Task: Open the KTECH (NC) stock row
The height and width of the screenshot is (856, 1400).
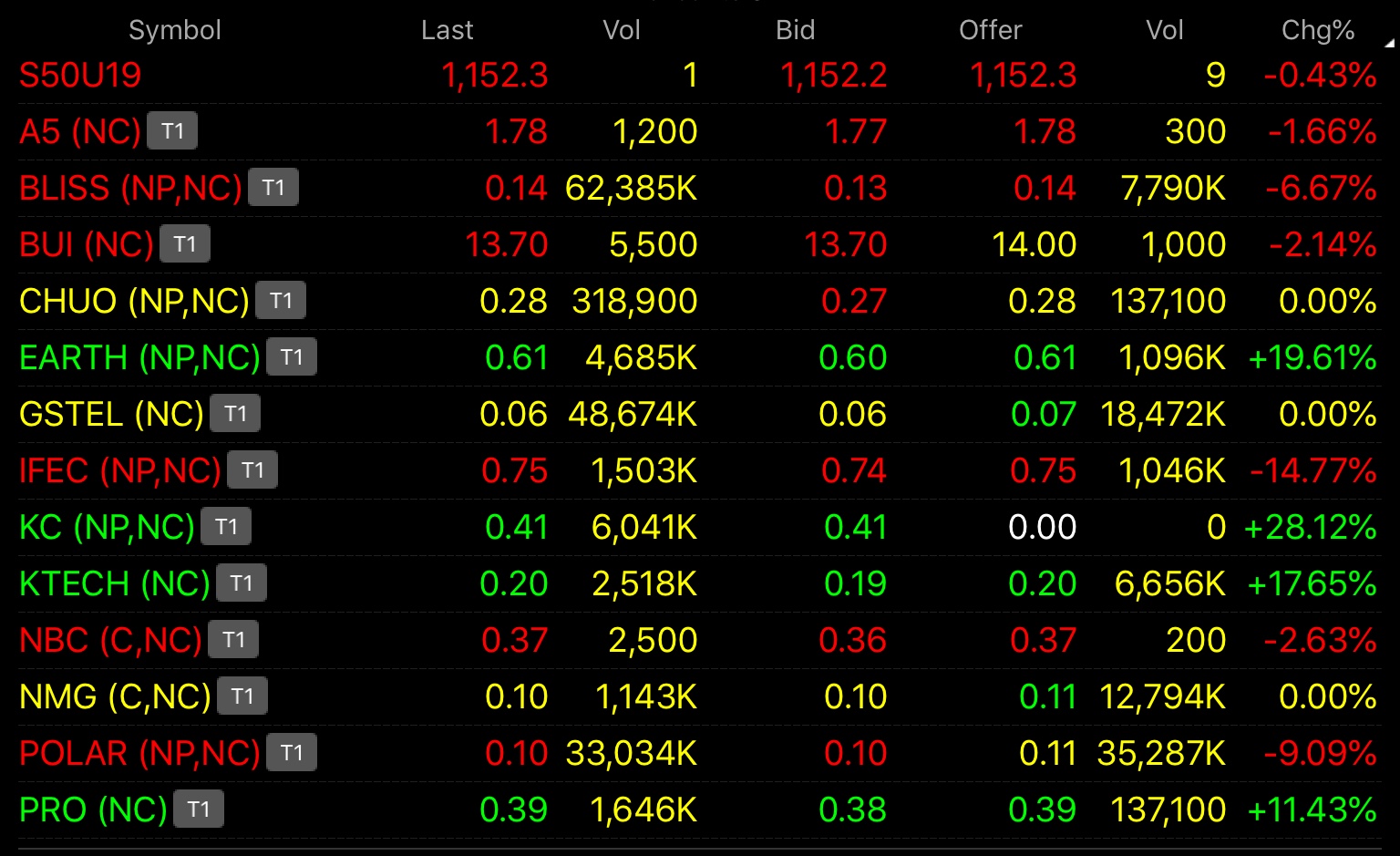Action: point(700,583)
